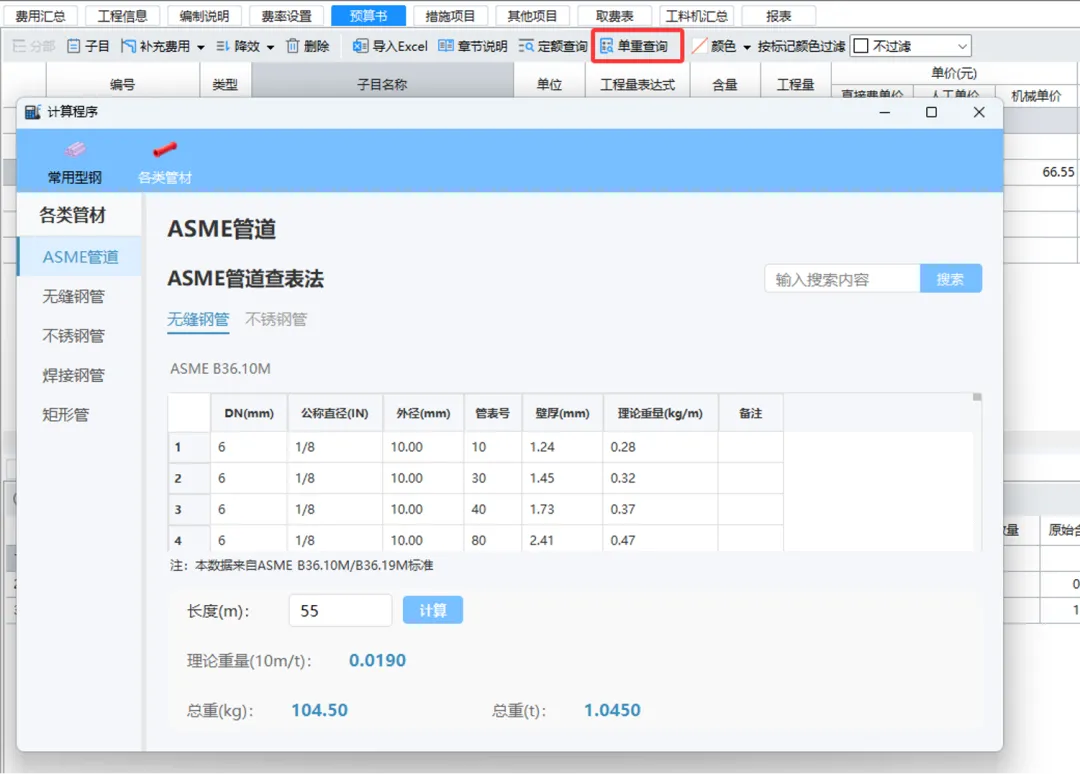Viewport: 1080px width, 774px height.
Task: Toggle the 不过滤 checkbox
Action: (861, 46)
